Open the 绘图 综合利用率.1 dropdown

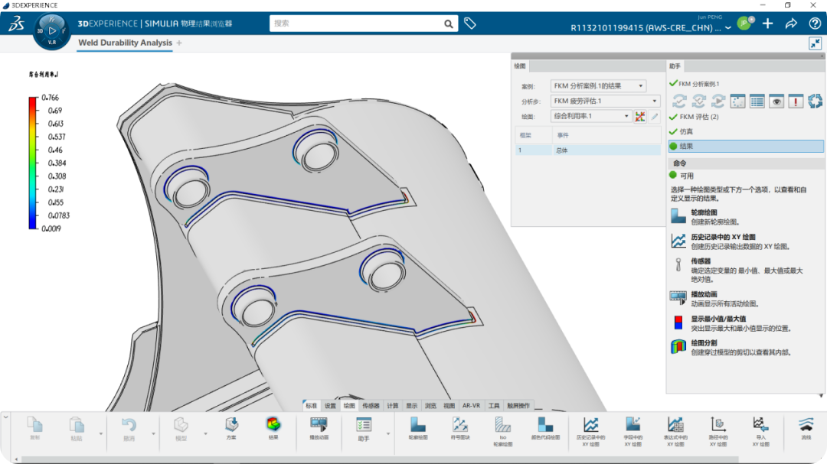pyautogui.click(x=591, y=116)
